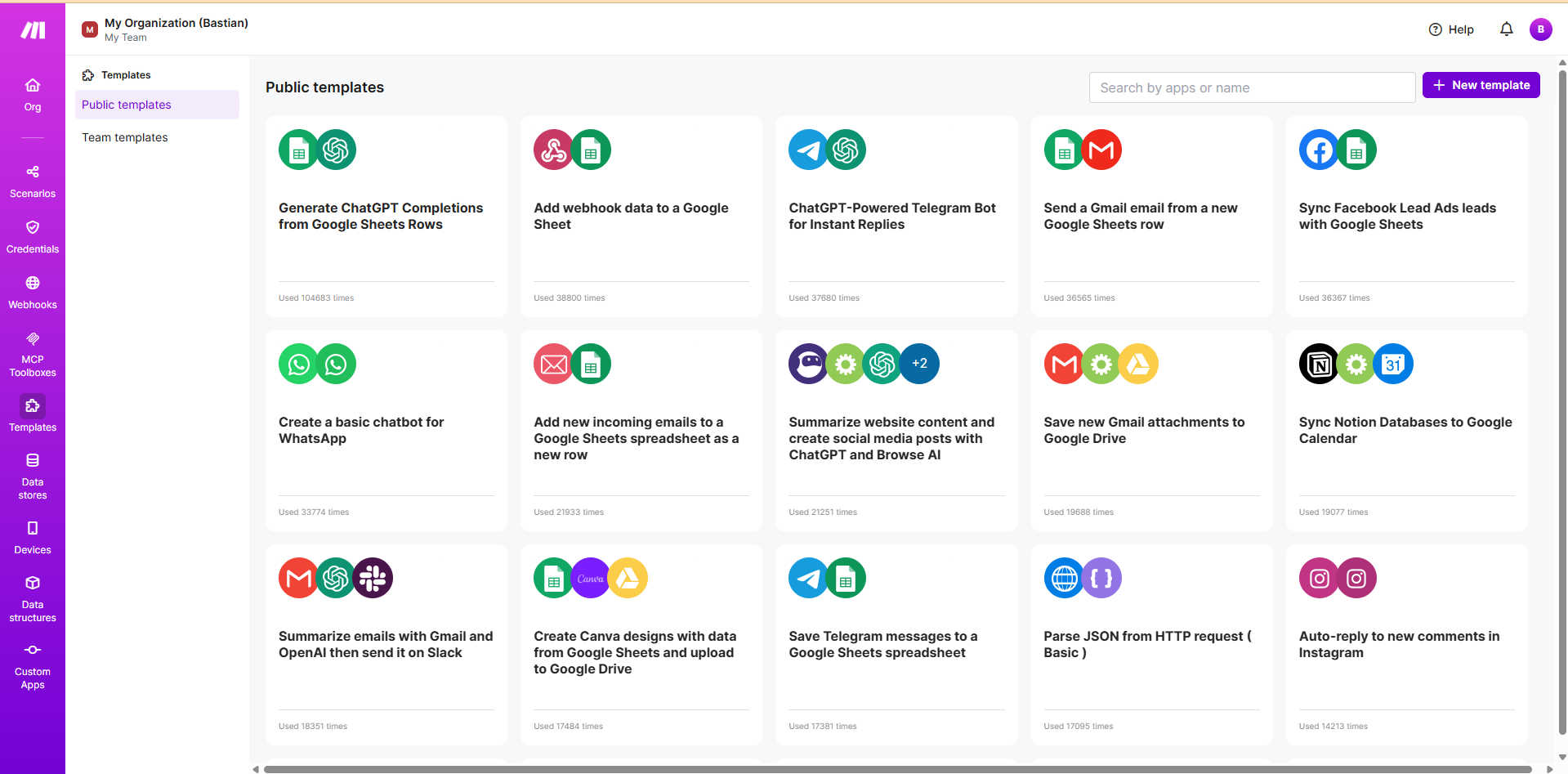Open Data stores in the sidebar
Screen dimensions: 1568x774
point(33,476)
